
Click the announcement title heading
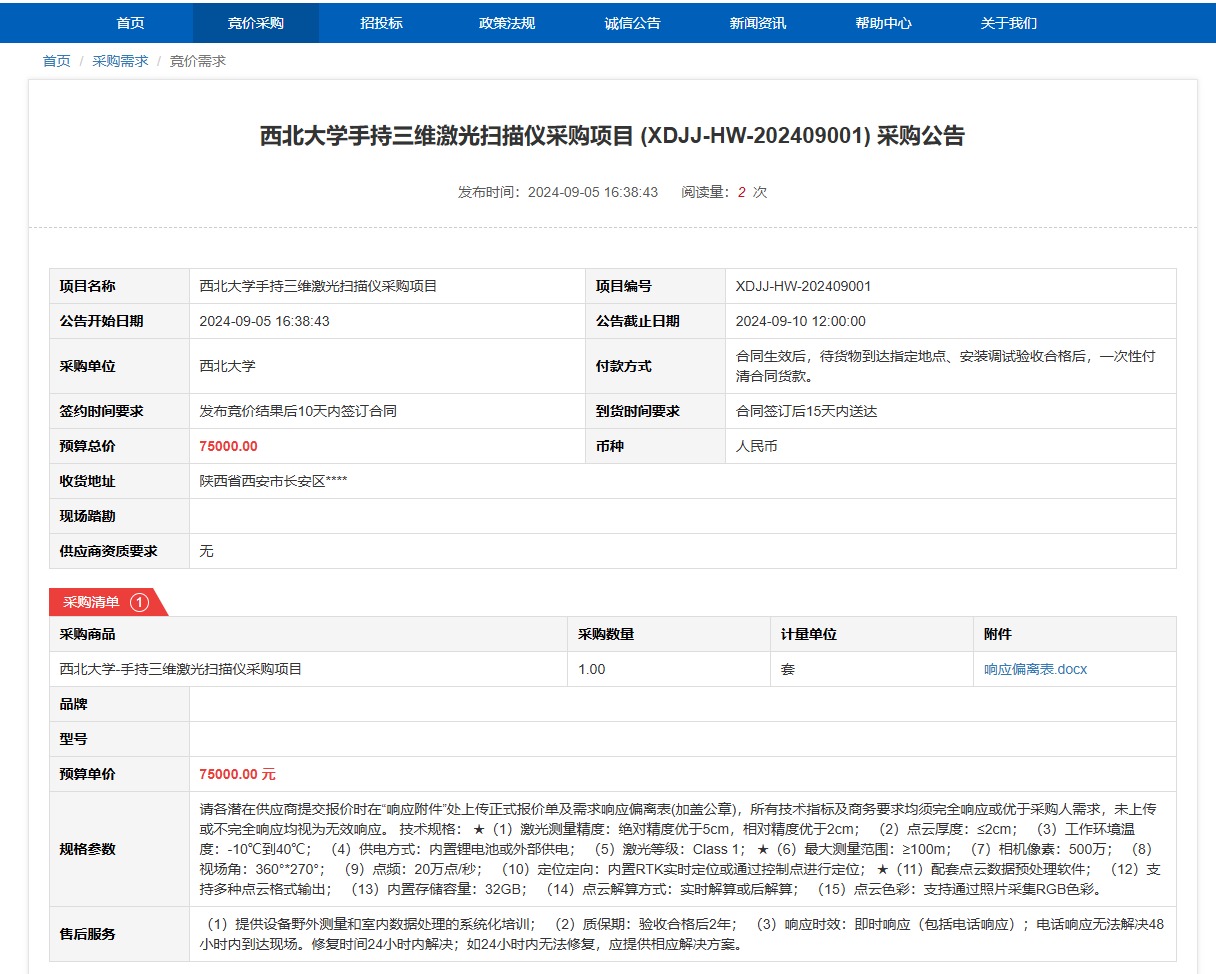click(612, 136)
